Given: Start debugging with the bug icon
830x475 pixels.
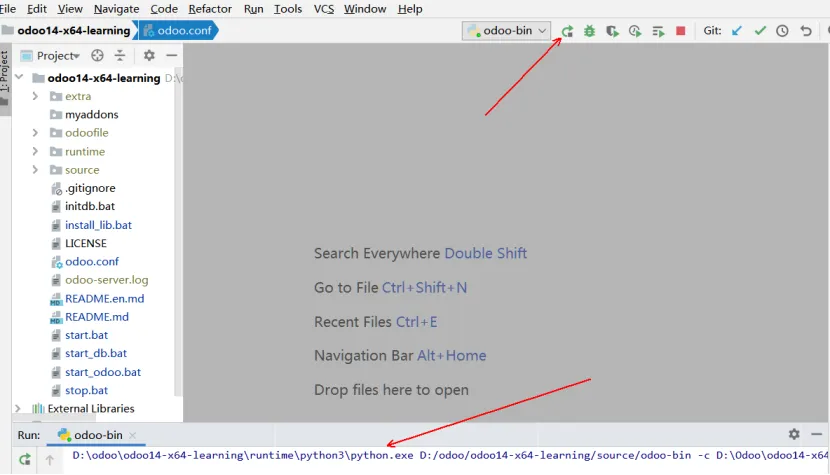Looking at the screenshot, I should [589, 31].
